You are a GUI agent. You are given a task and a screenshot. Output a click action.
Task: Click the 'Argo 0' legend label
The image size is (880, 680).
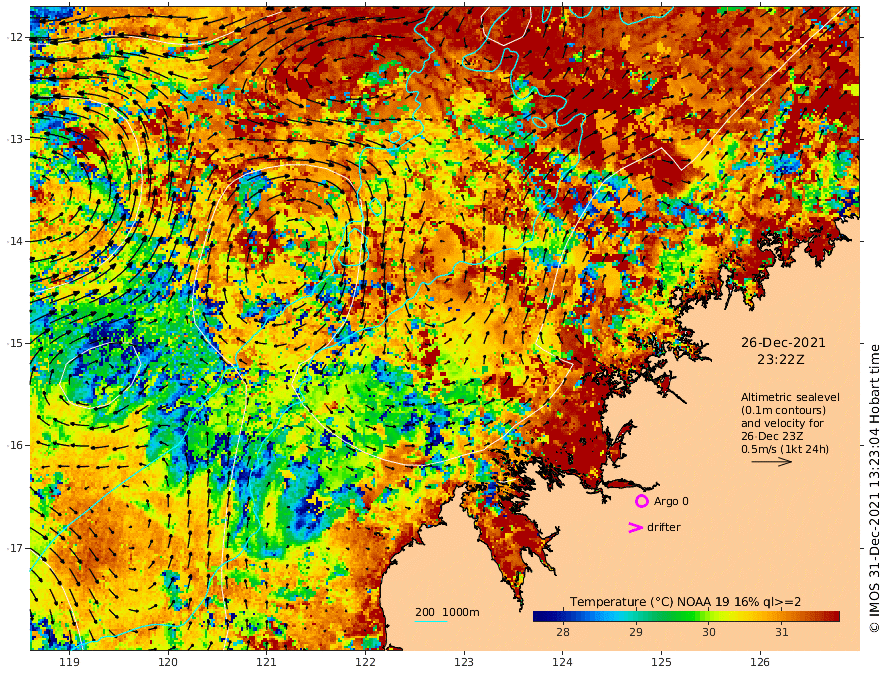pyautogui.click(x=671, y=501)
